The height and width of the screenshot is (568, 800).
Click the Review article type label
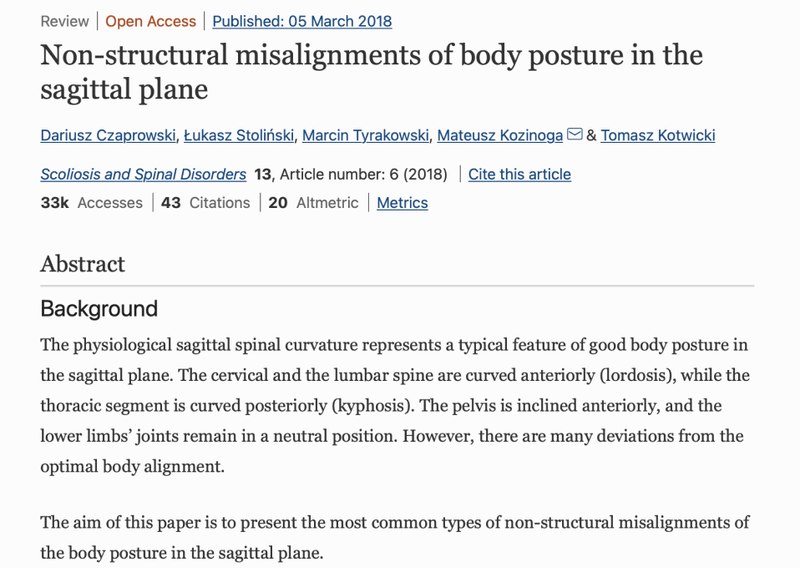coord(65,21)
